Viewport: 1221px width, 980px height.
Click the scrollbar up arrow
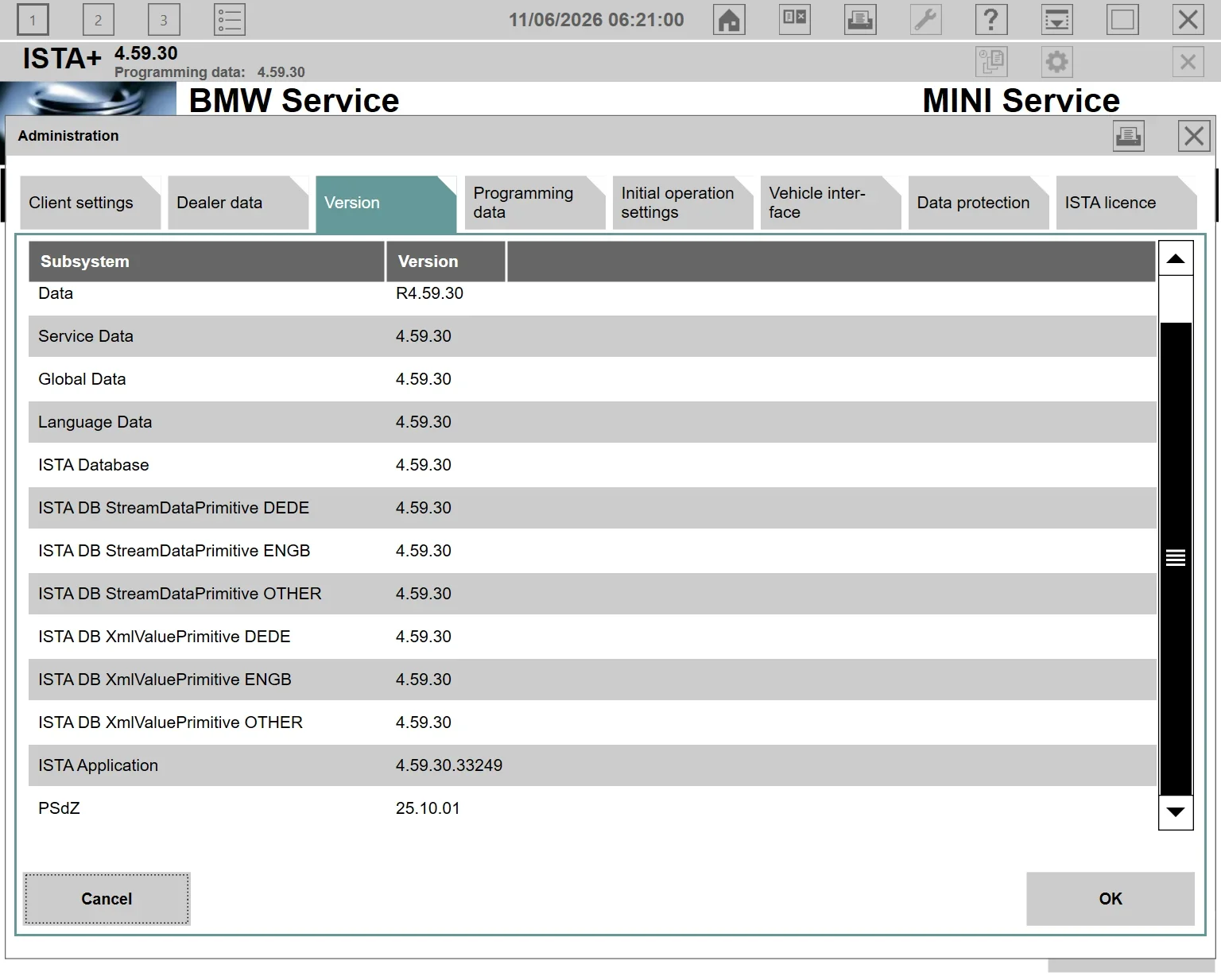(x=1176, y=258)
